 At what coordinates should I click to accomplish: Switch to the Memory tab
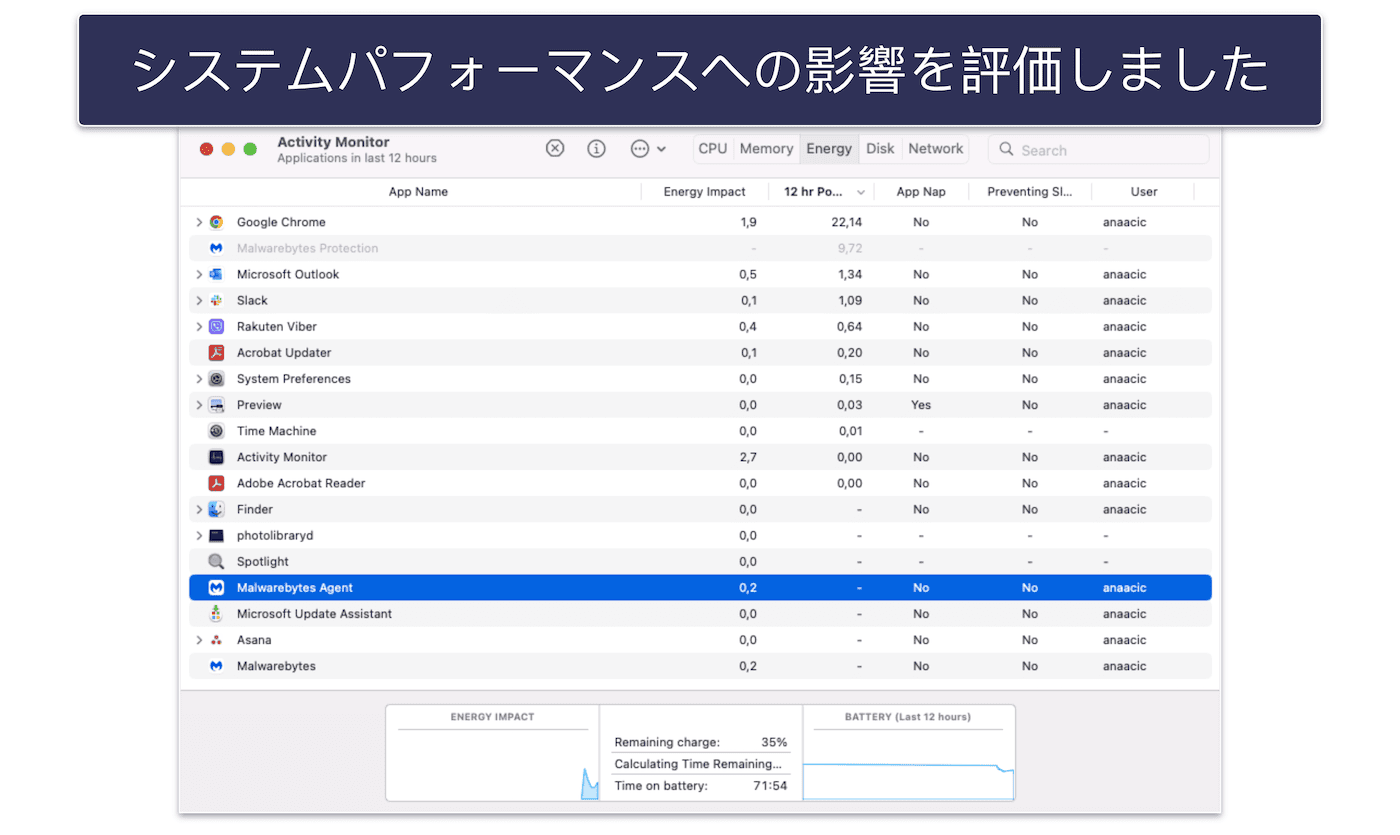(766, 149)
